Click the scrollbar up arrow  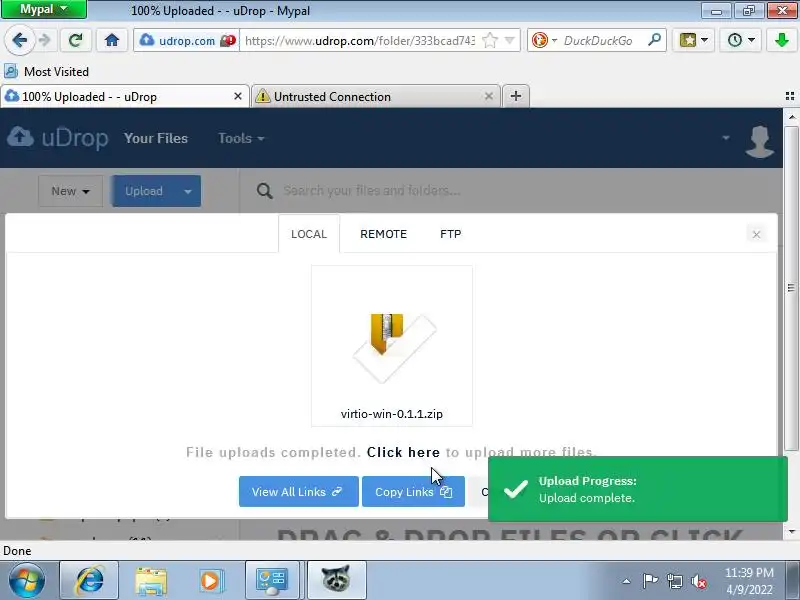[791, 117]
